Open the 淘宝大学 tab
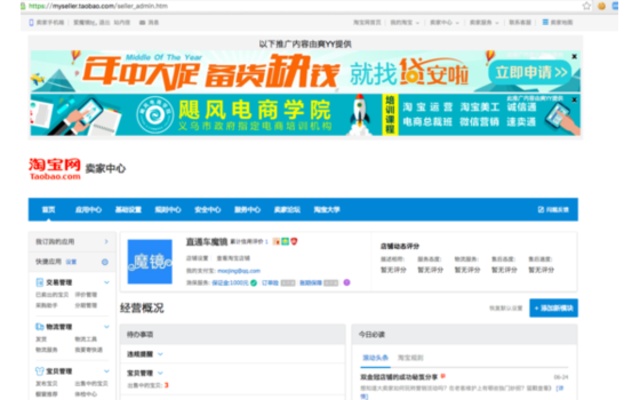Image resolution: width=640 pixels, height=400 pixels. tap(327, 209)
